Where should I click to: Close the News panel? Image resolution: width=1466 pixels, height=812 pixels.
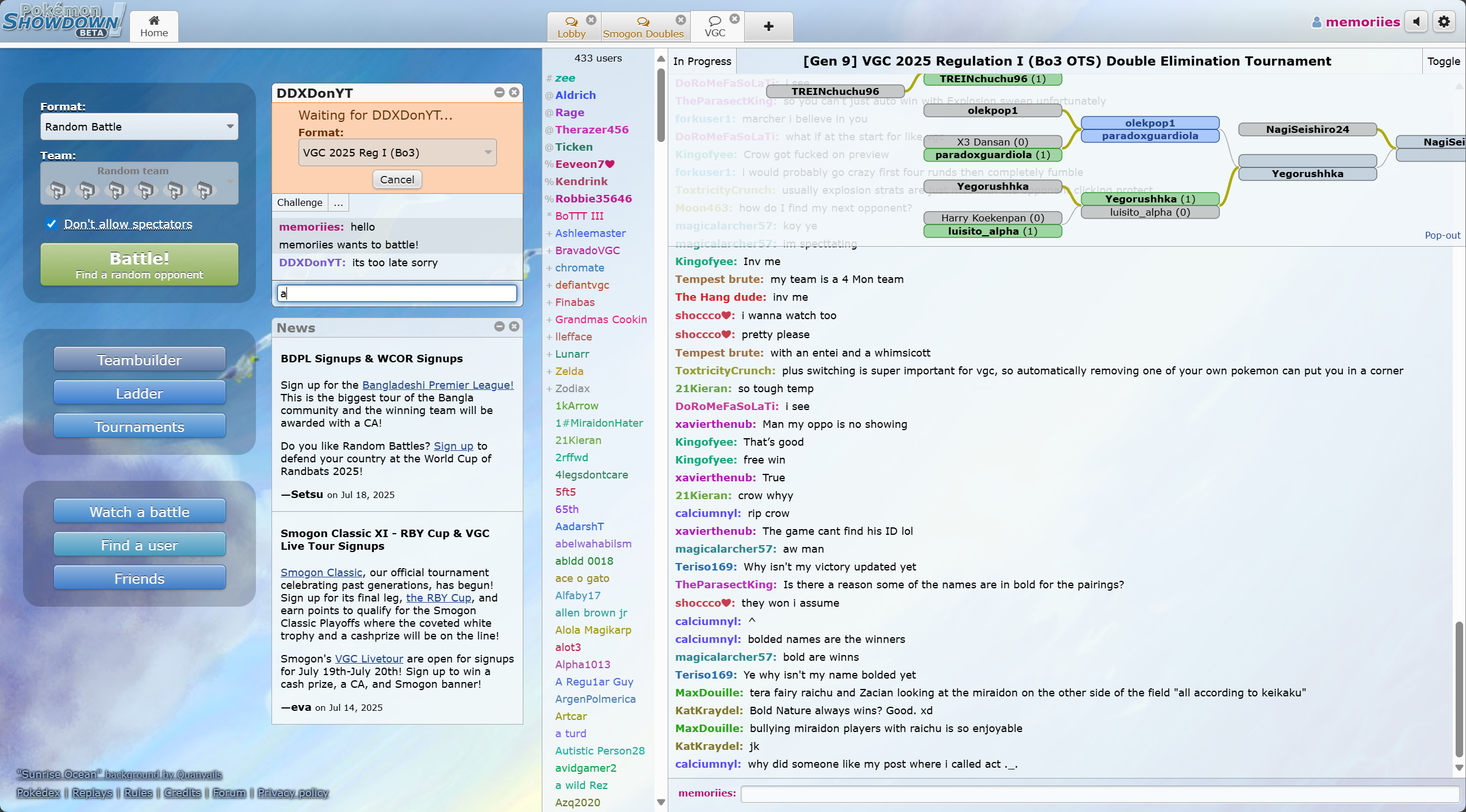coord(514,327)
